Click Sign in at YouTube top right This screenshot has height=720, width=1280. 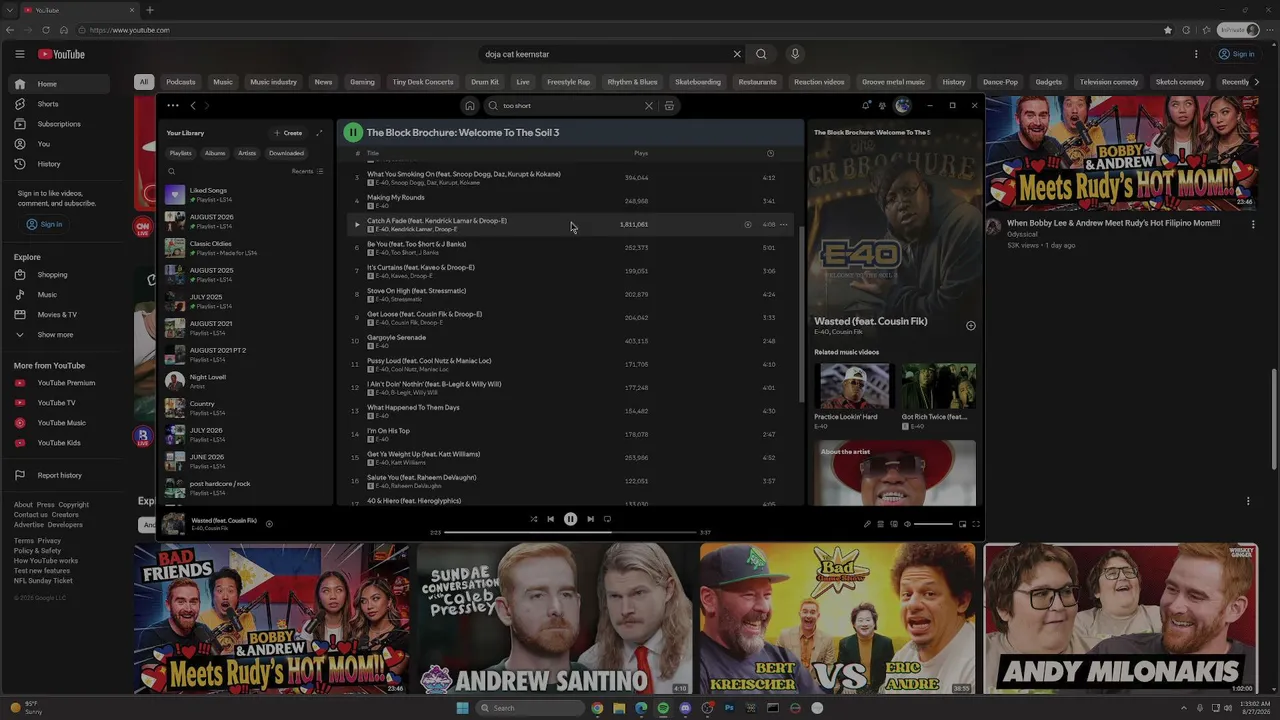click(x=1236, y=54)
